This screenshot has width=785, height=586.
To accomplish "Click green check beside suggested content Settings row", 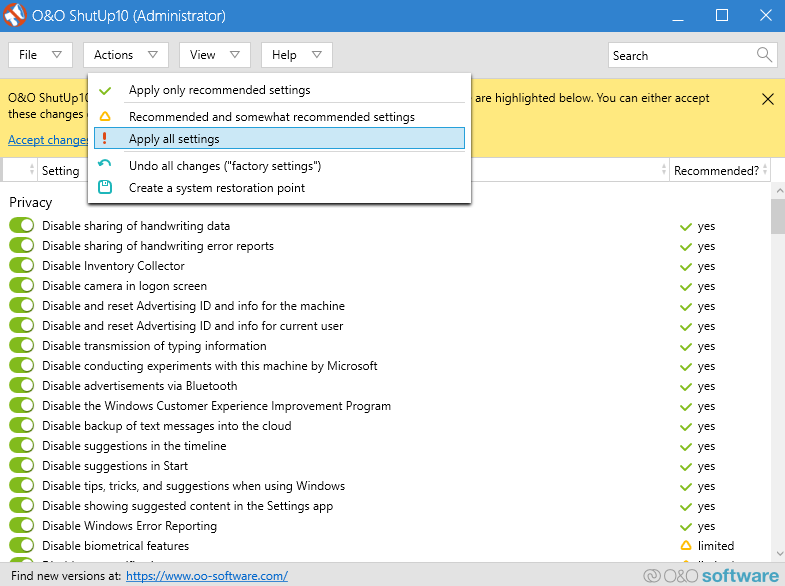I will [x=686, y=507].
